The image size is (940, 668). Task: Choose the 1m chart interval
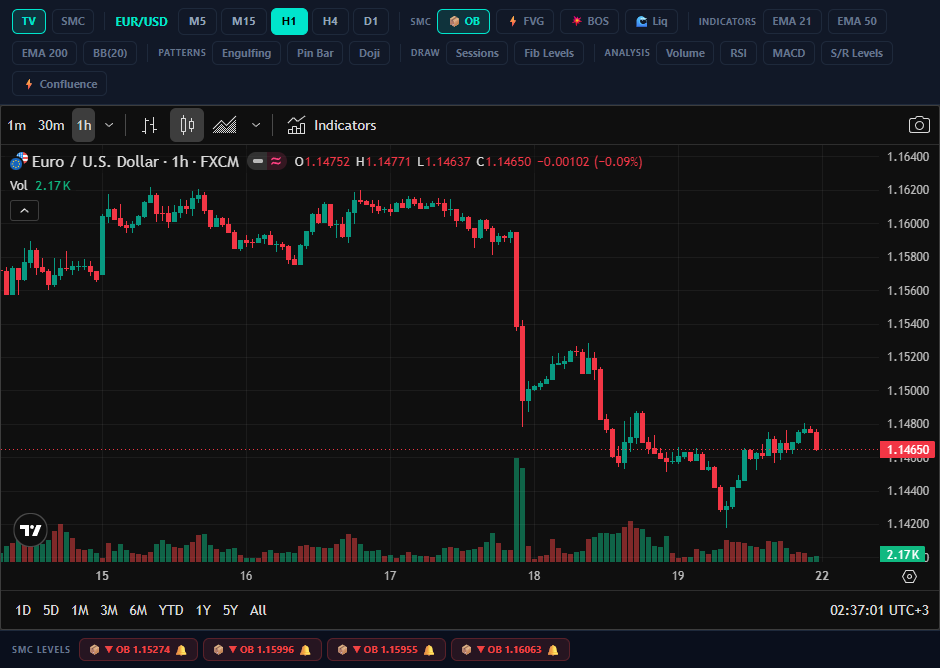(17, 125)
